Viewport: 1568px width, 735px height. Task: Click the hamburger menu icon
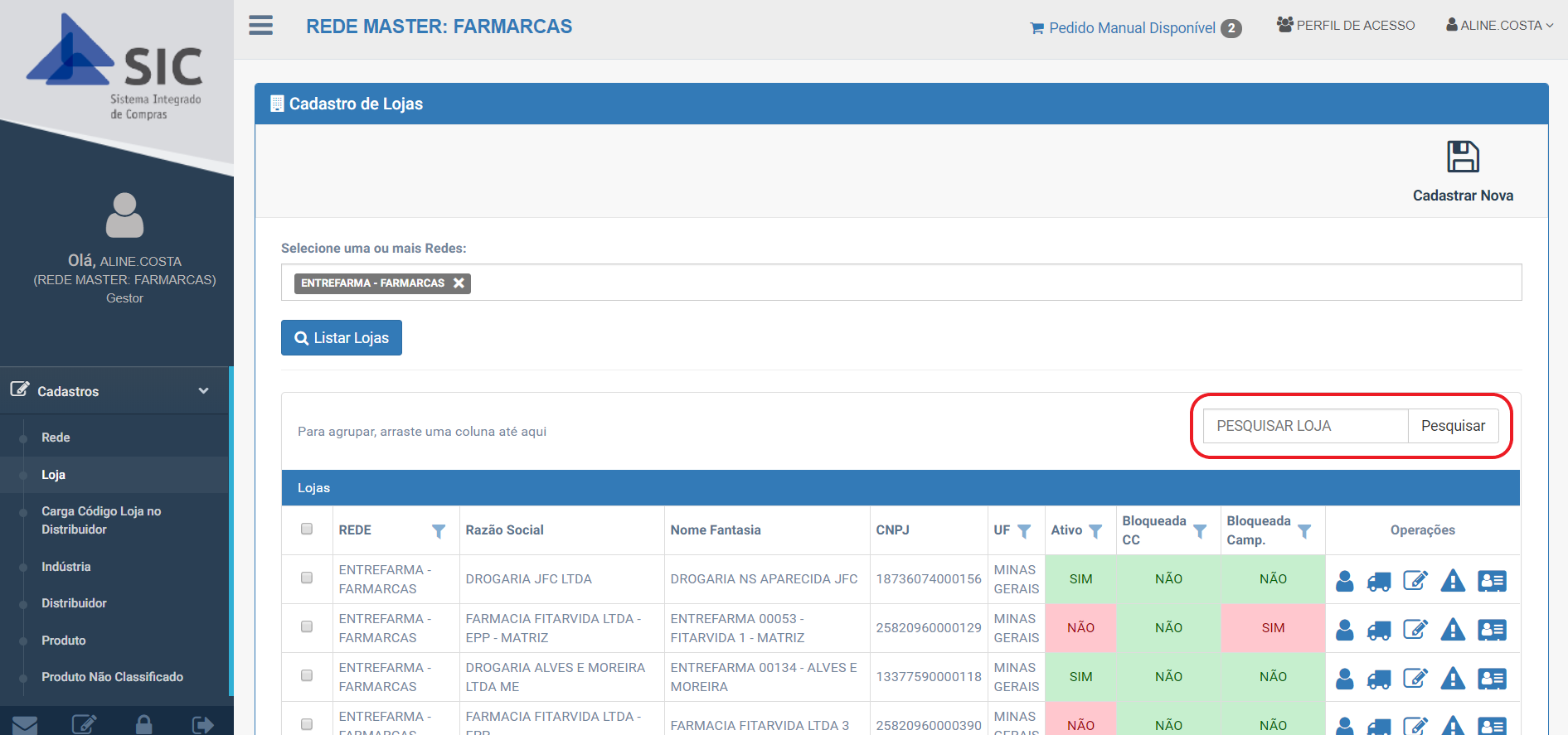click(x=260, y=26)
